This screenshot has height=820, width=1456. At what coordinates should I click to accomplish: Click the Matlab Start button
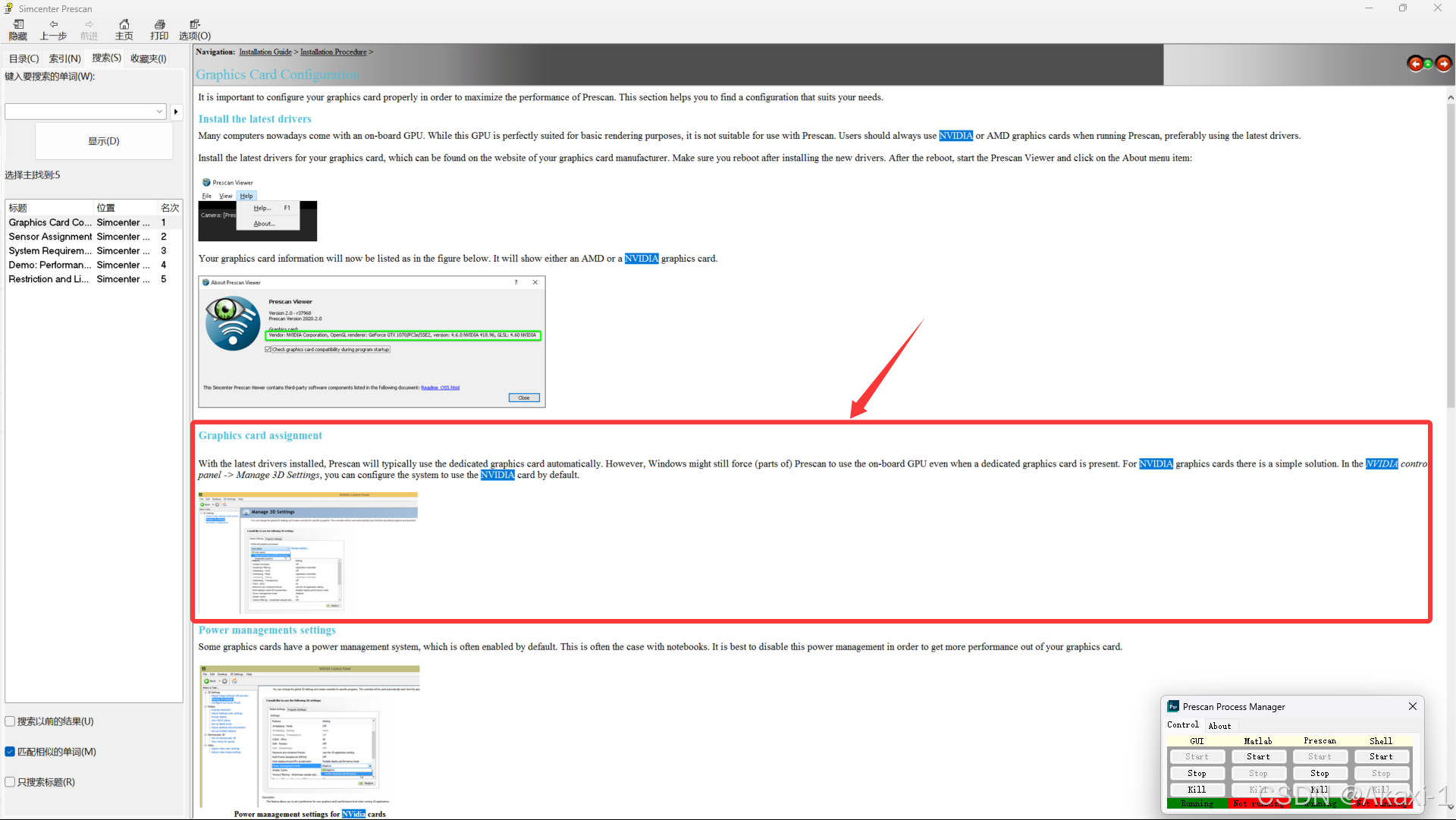[1258, 756]
